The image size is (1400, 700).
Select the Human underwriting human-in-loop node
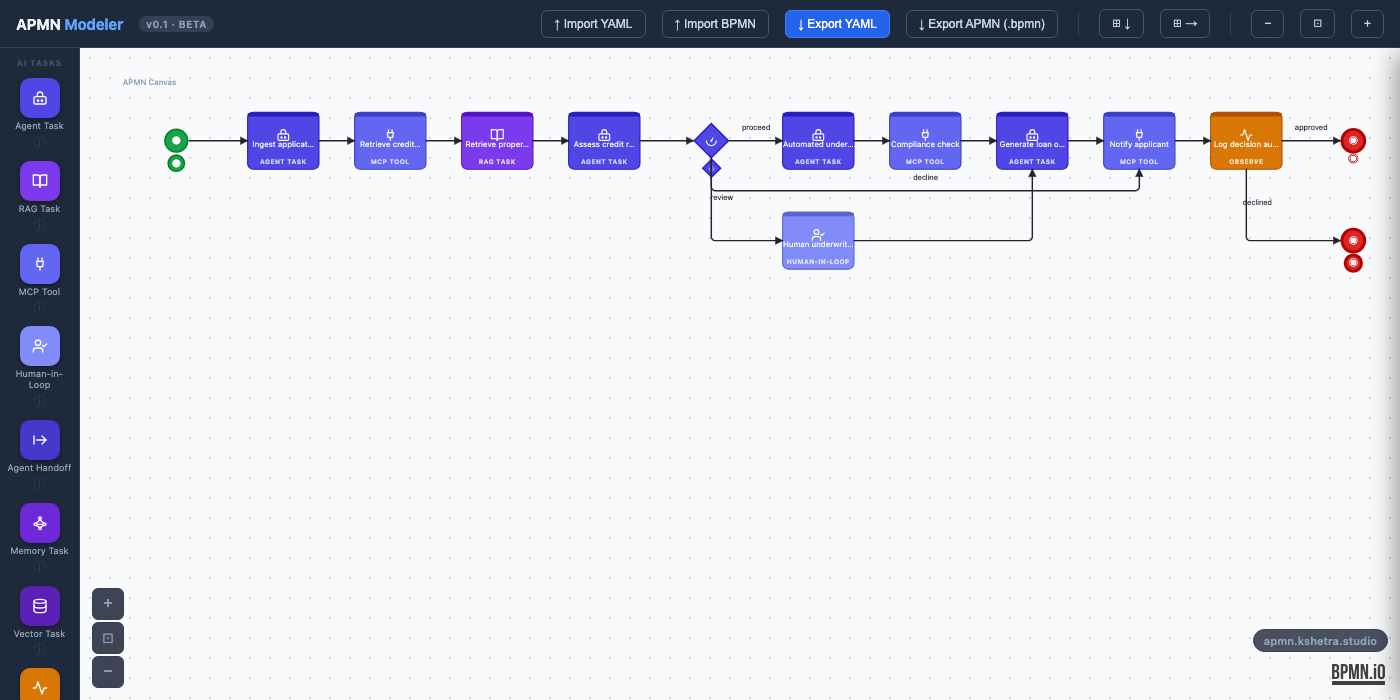coord(818,241)
